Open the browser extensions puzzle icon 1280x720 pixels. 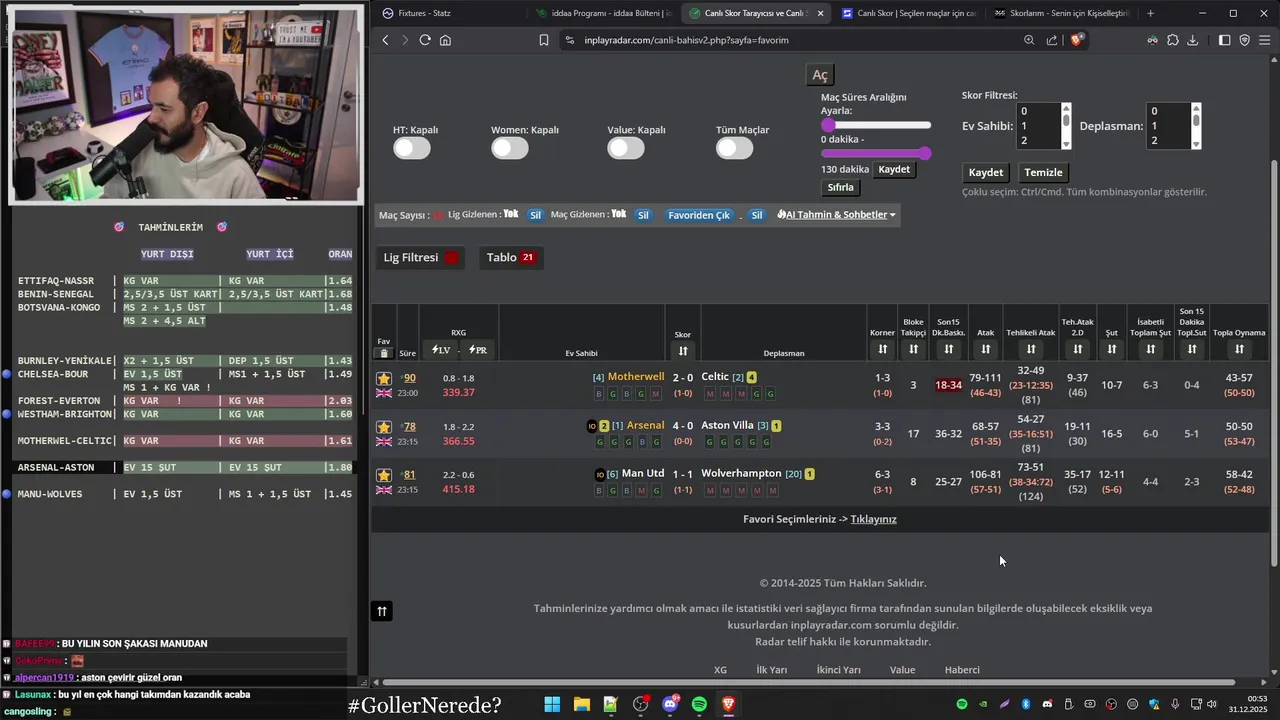(1173, 40)
